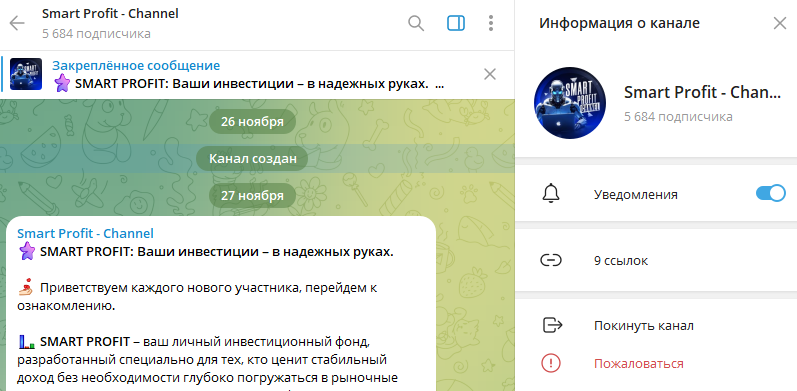Toggle the side panel icon in the header
The width and height of the screenshot is (797, 391).
(455, 23)
